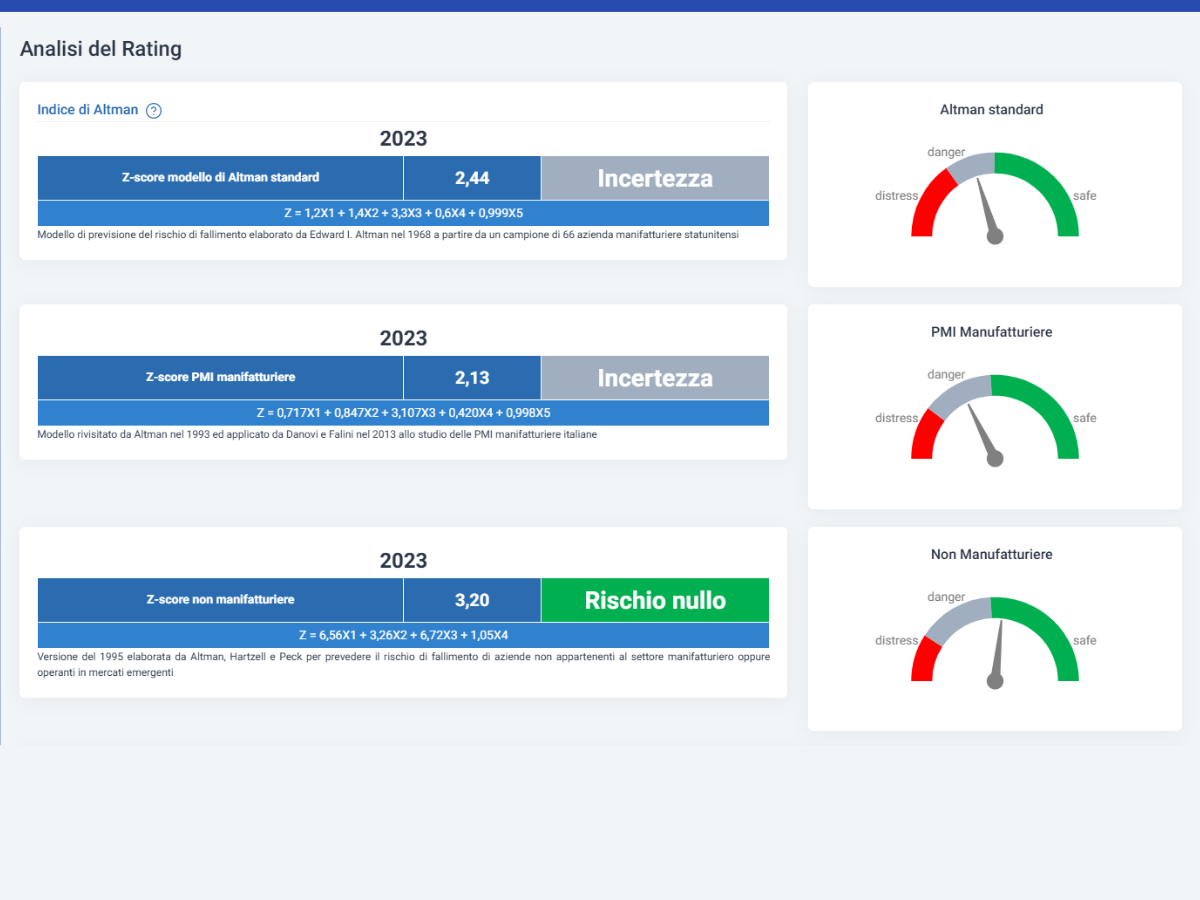Screen dimensions: 1200x900
Task: Click the 2023 year heading above PMI manifatturiere table
Action: coord(403,339)
